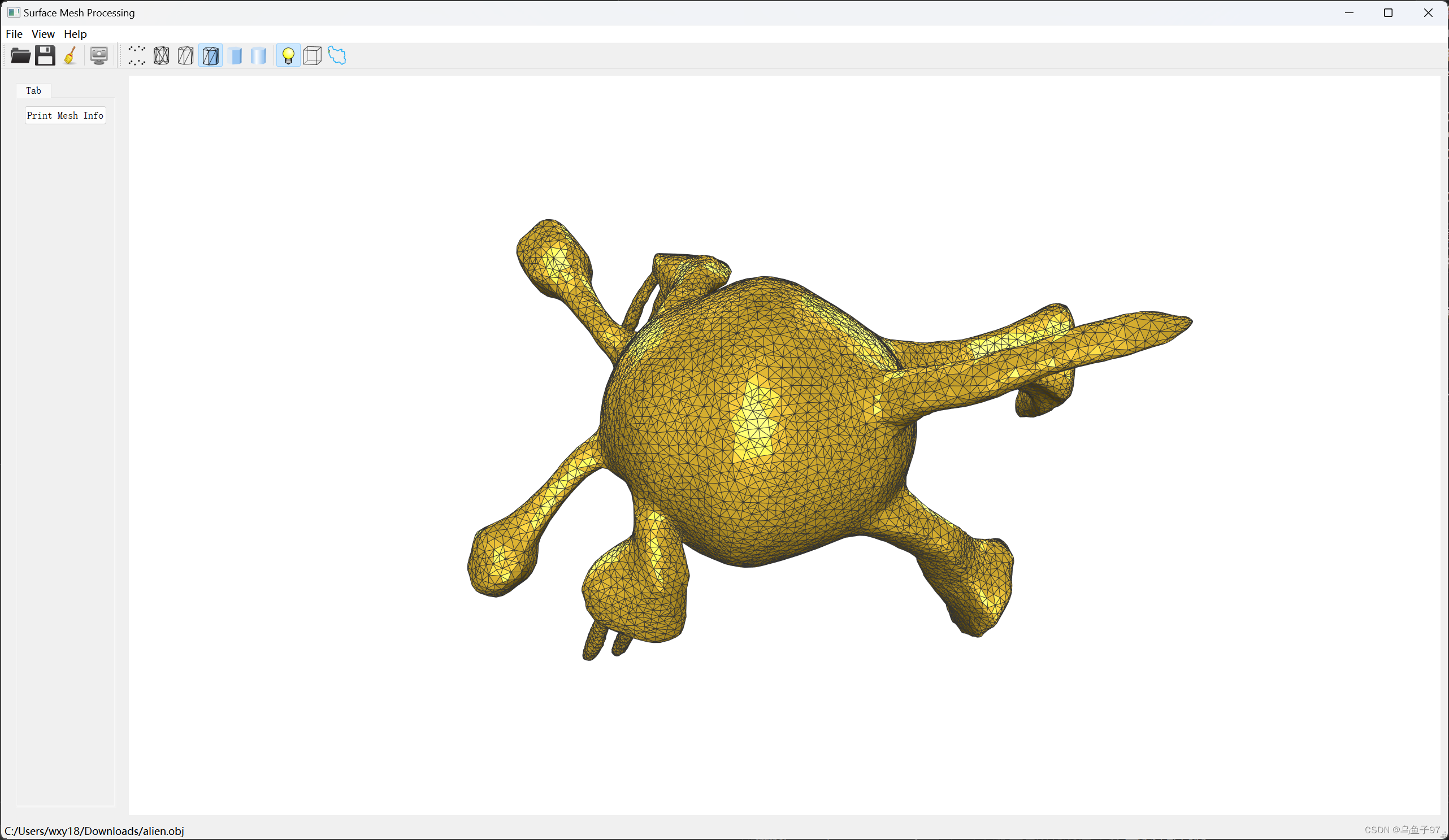The height and width of the screenshot is (840, 1449).
Task: Open a mesh file from disk
Action: coord(20,55)
